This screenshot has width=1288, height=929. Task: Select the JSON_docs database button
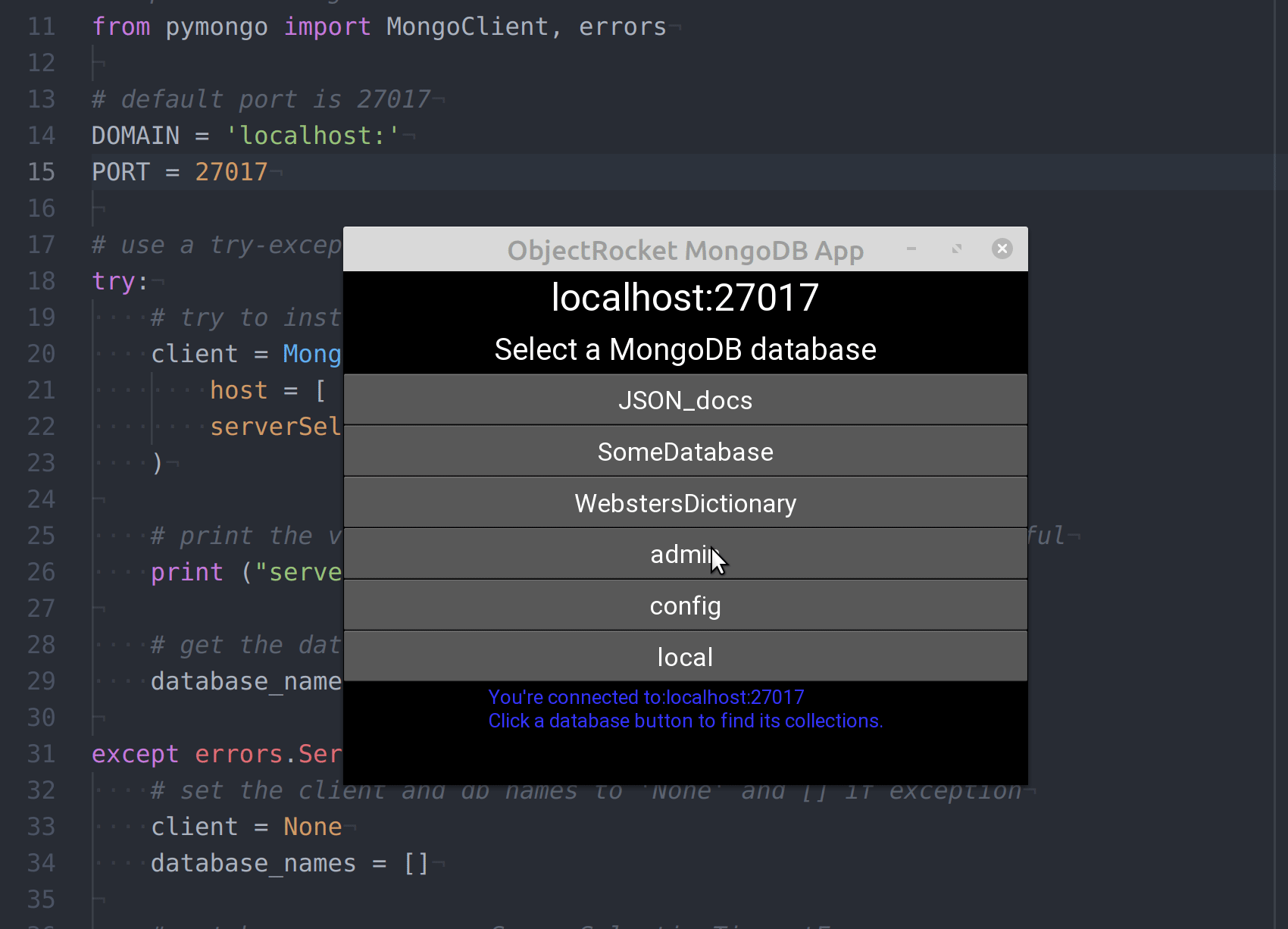click(x=686, y=399)
